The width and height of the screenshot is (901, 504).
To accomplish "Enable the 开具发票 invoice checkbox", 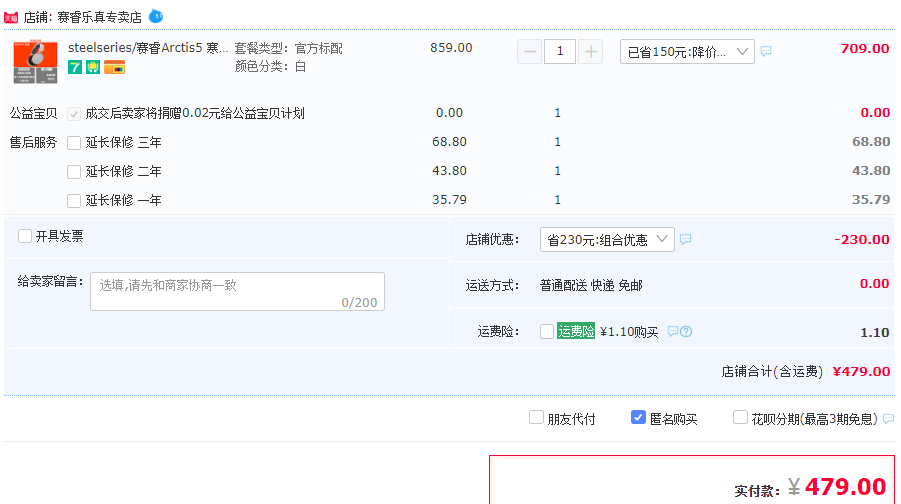I will tap(25, 236).
